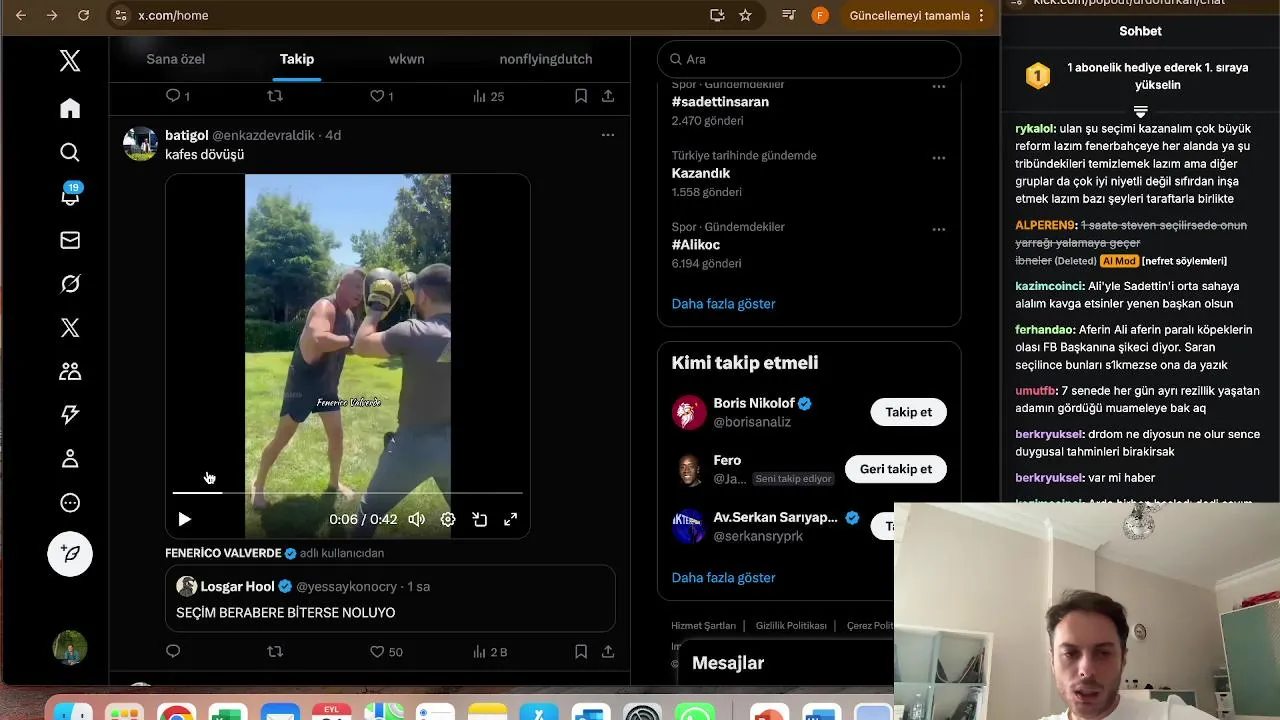The image size is (1280, 720).
Task: Bookmark the batigol post
Action: [x=581, y=651]
